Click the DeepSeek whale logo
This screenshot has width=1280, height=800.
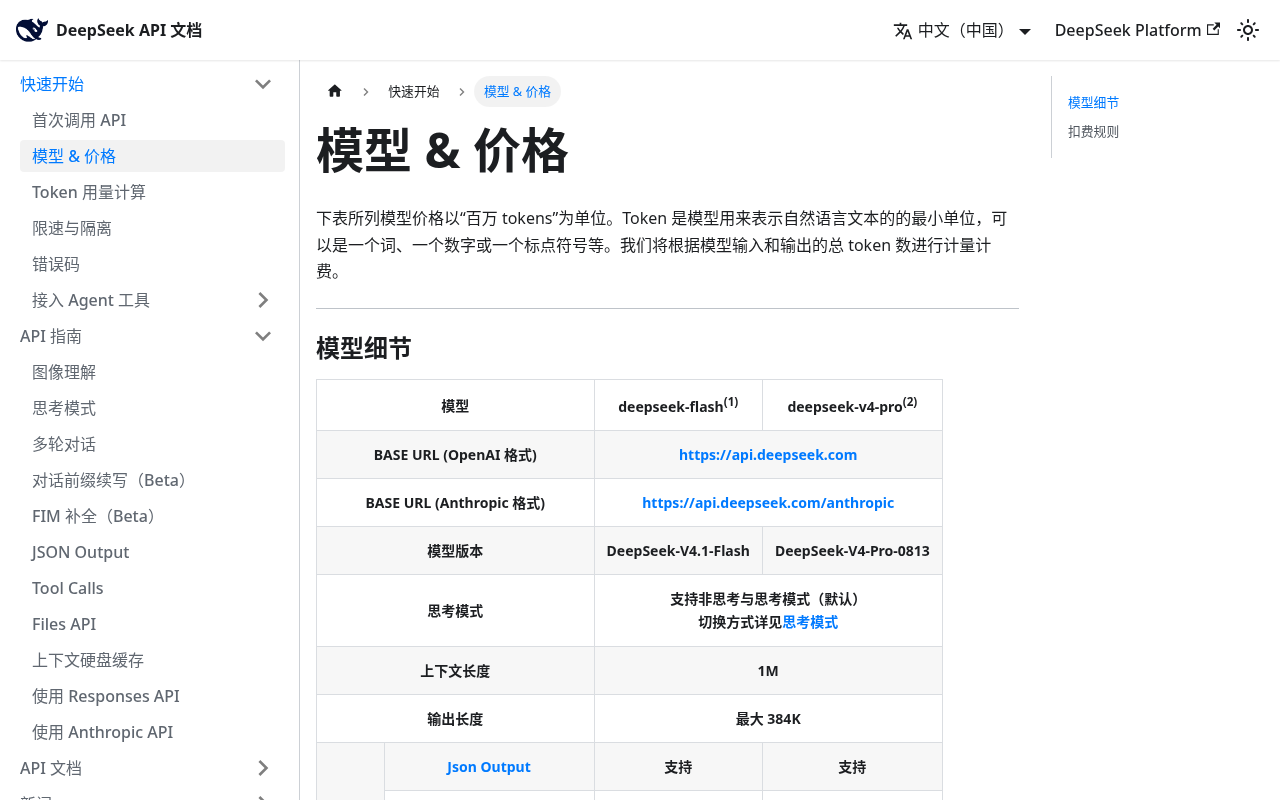32,30
